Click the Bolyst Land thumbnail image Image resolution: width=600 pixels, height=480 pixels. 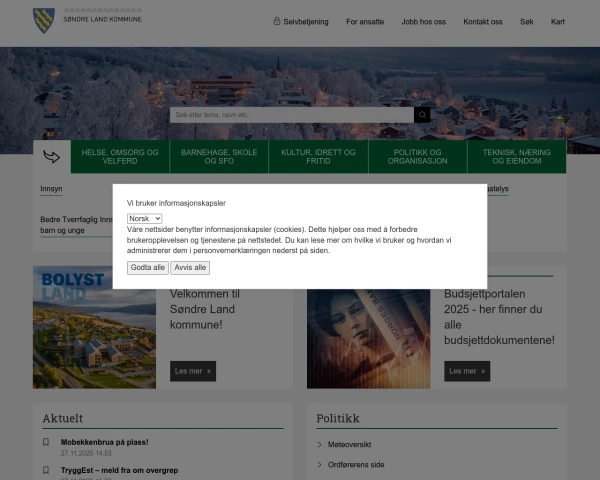point(94,327)
